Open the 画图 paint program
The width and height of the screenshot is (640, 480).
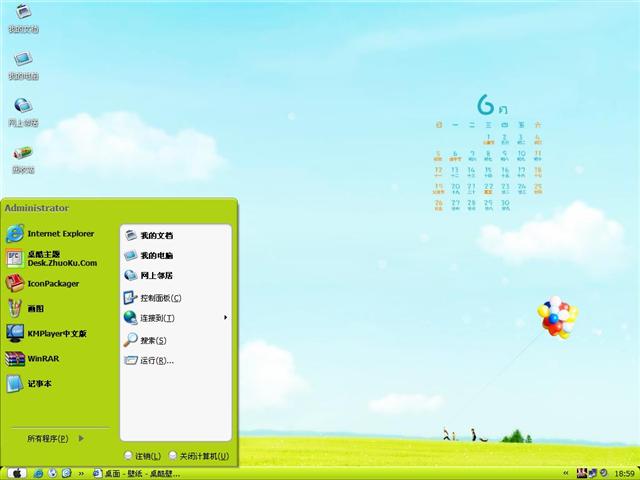(24, 309)
